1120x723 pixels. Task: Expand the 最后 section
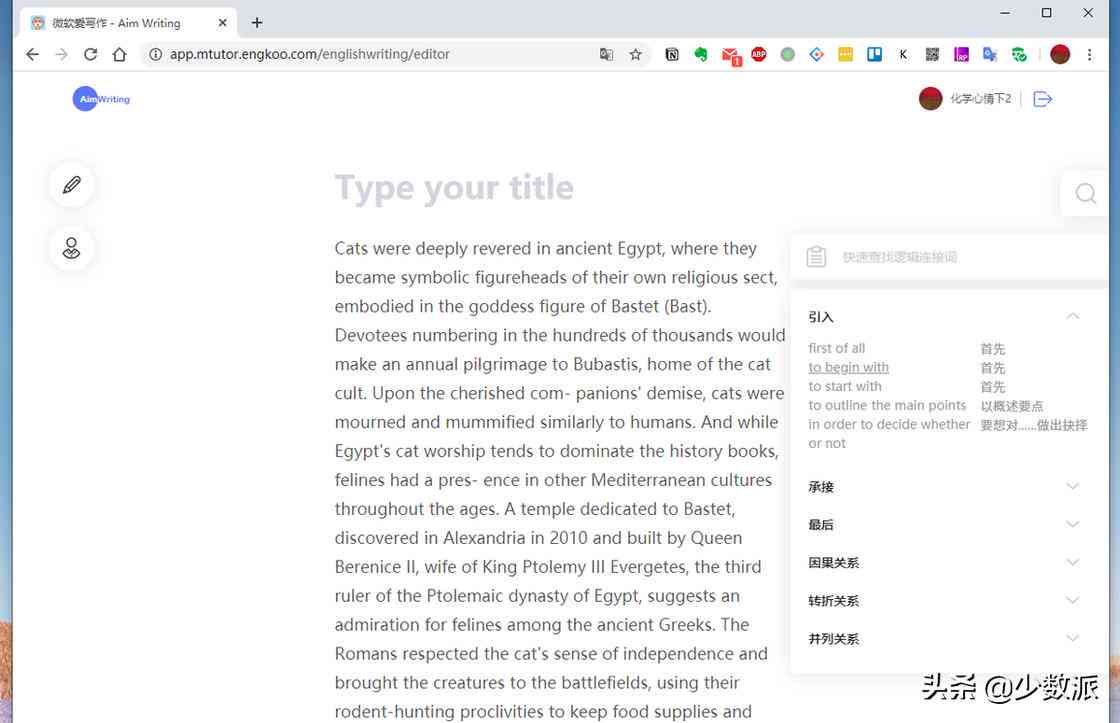pyautogui.click(x=944, y=524)
